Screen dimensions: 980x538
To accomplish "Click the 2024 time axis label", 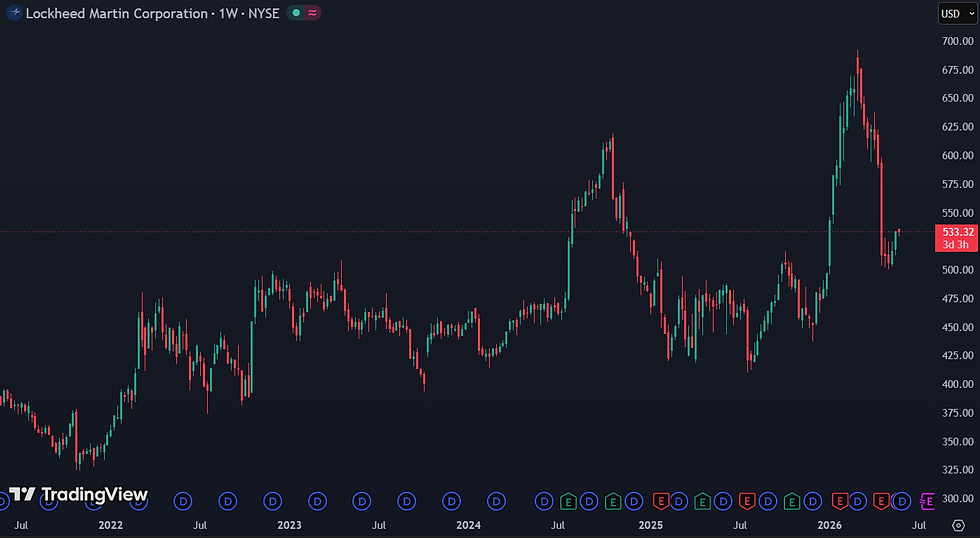I will pyautogui.click(x=468, y=526).
